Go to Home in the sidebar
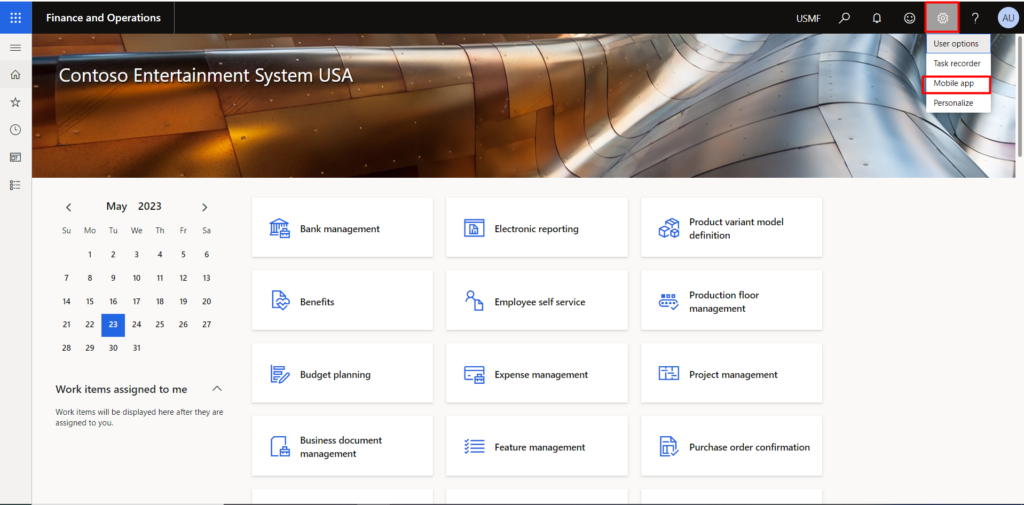This screenshot has height=505, width=1024. point(16,74)
